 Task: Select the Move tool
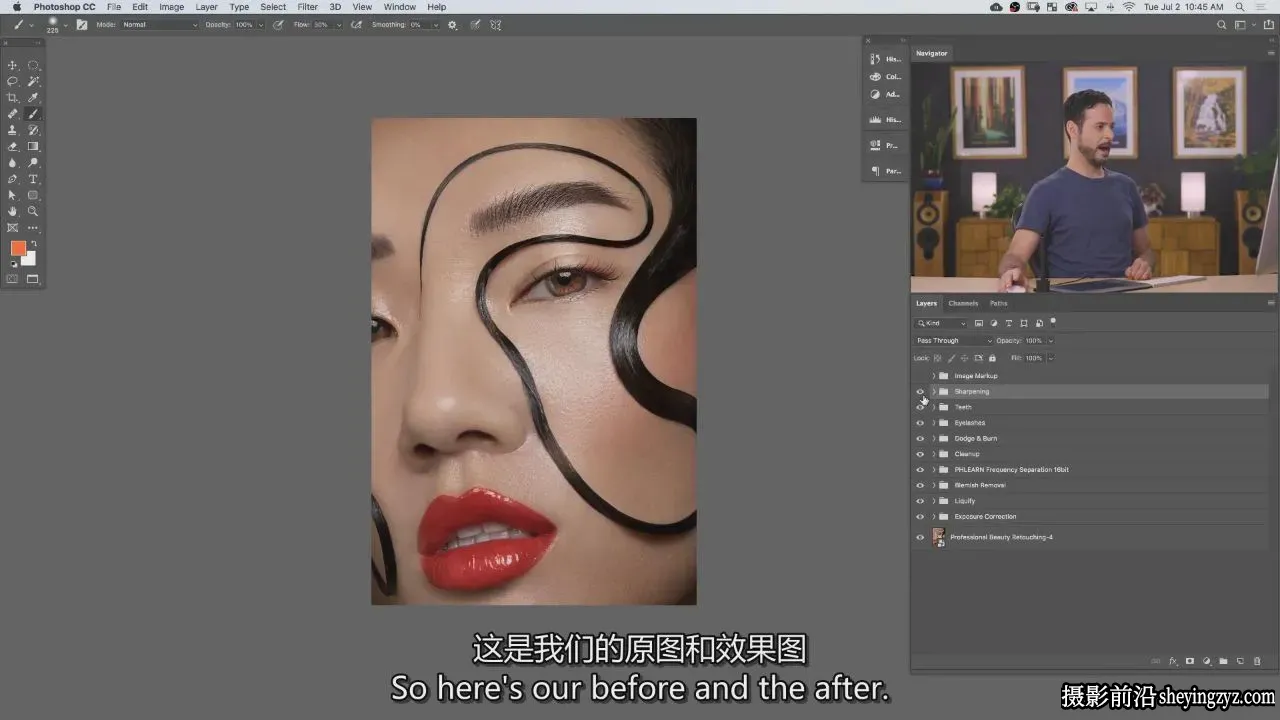click(13, 65)
